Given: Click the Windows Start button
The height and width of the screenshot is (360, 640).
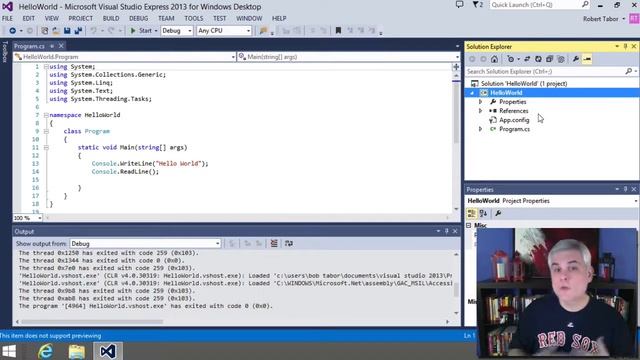Looking at the screenshot, I should click(9, 351).
